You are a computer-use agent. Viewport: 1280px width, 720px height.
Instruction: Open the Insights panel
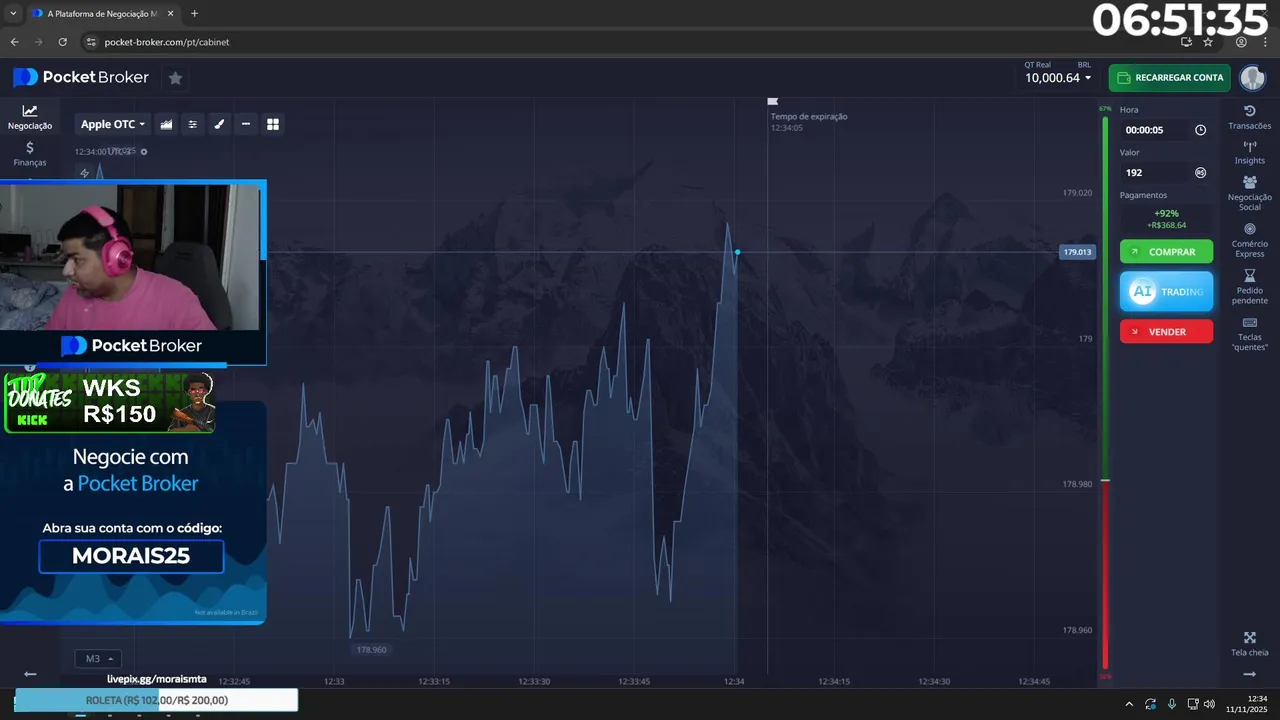point(1250,152)
